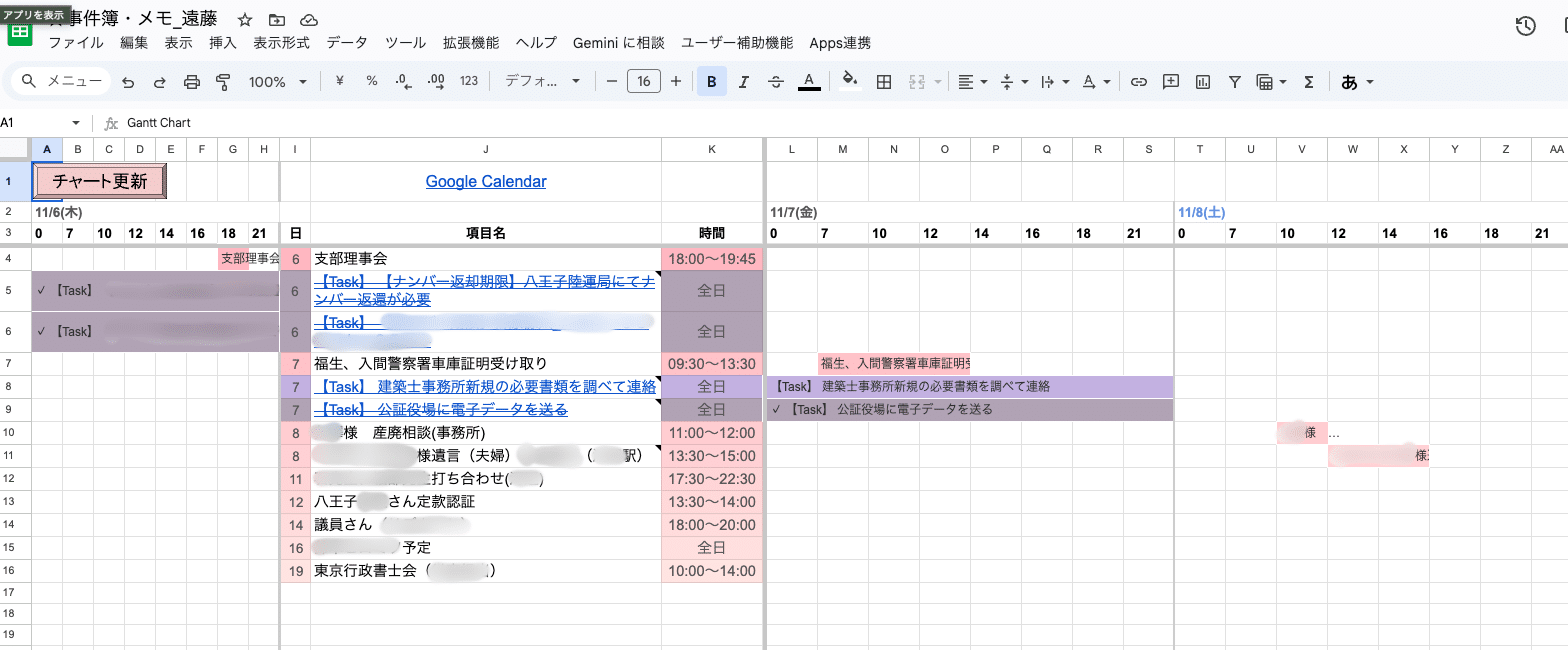This screenshot has width=1568, height=650.
Task: Open the データ menu
Action: pyautogui.click(x=347, y=43)
